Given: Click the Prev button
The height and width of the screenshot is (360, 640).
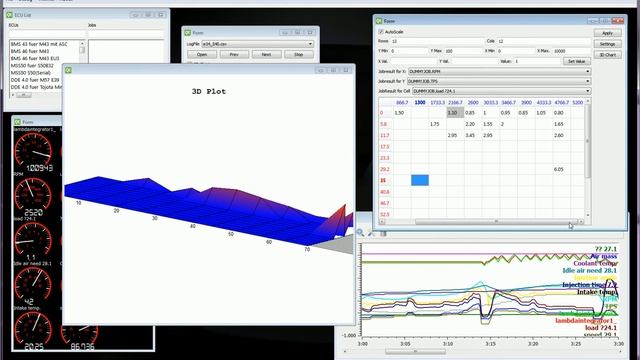Looking at the screenshot, I should (234, 54).
